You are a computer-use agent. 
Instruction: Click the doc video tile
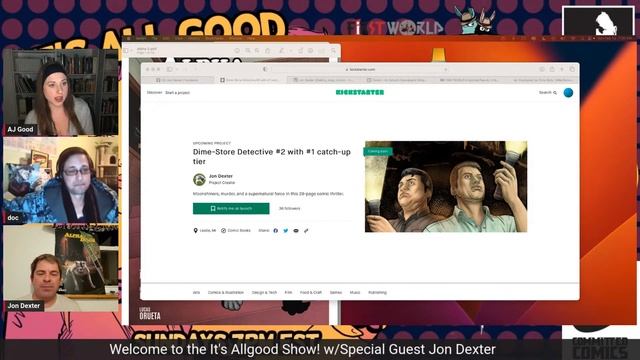[x=61, y=180]
